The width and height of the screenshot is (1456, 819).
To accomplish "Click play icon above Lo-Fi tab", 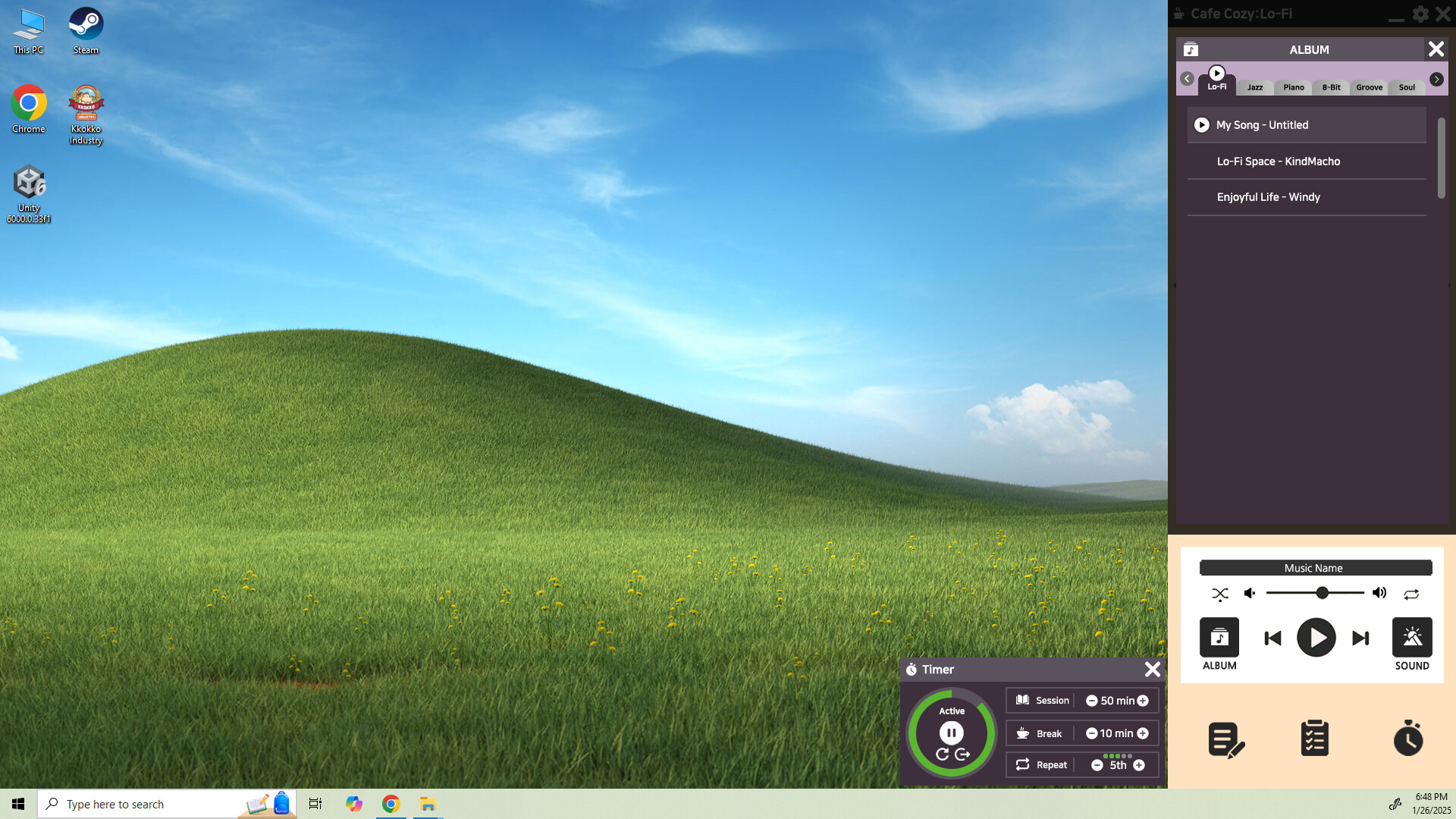I will (1216, 73).
